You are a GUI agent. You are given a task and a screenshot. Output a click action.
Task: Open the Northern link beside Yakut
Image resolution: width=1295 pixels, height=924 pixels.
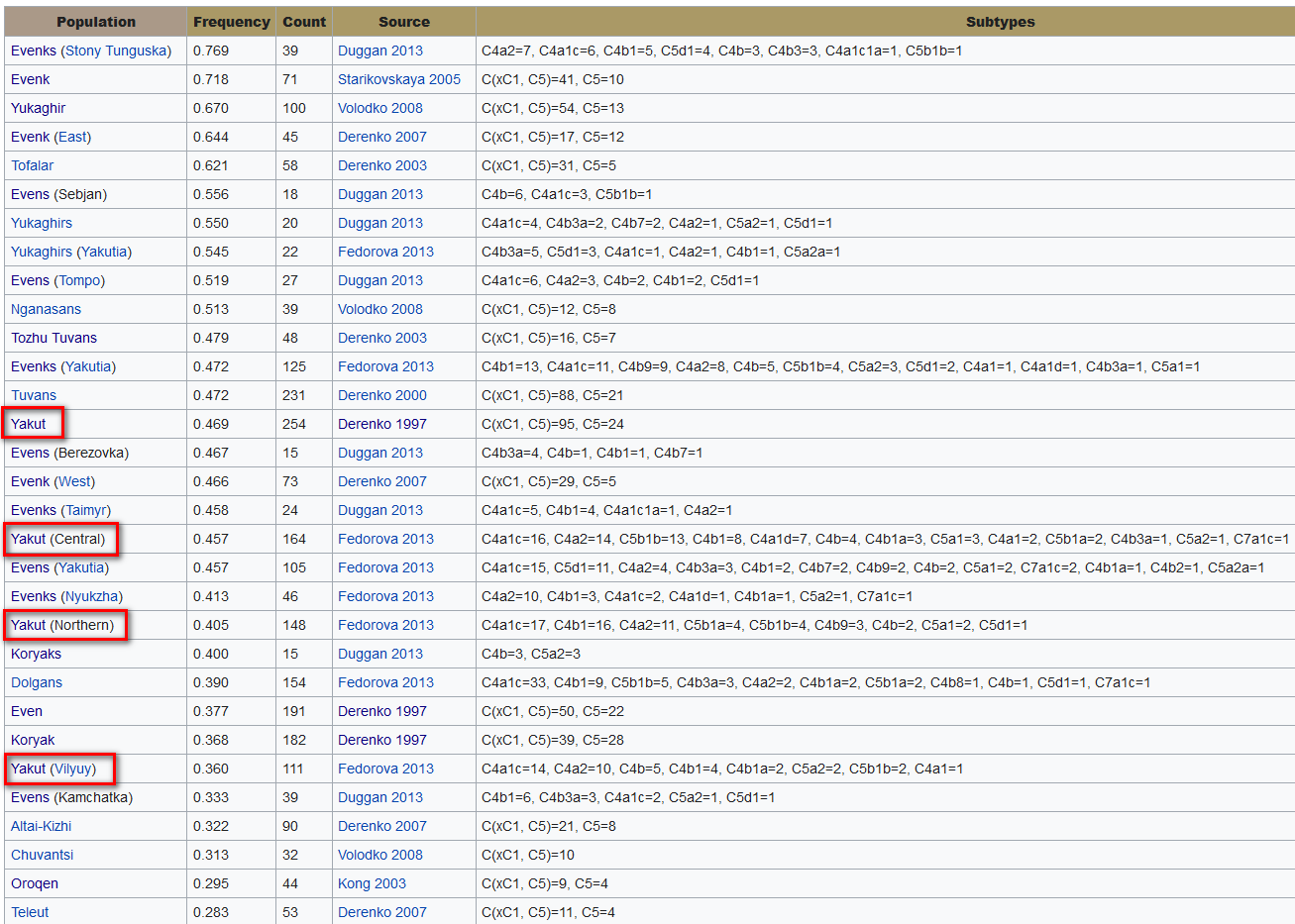coord(82,625)
